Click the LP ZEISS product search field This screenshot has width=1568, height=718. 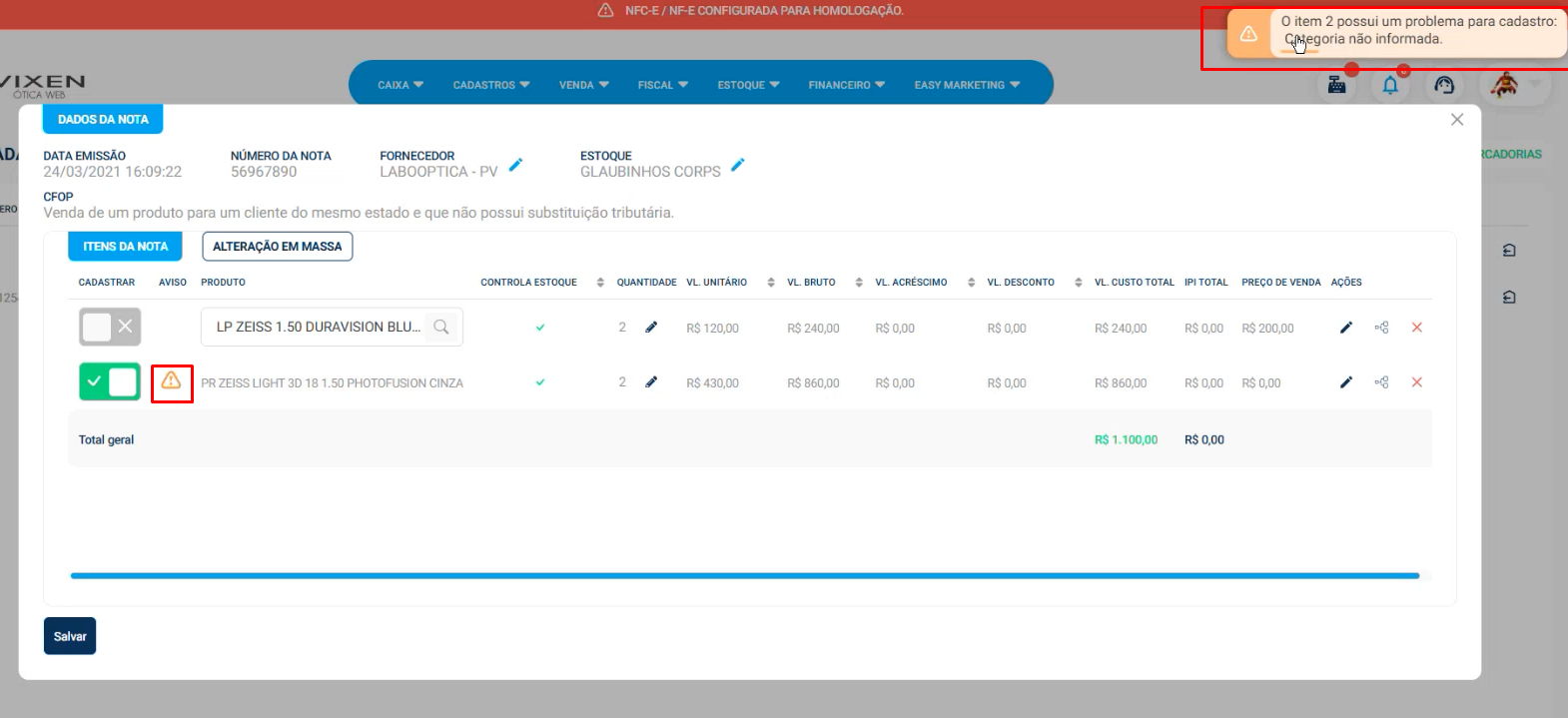[x=320, y=328]
